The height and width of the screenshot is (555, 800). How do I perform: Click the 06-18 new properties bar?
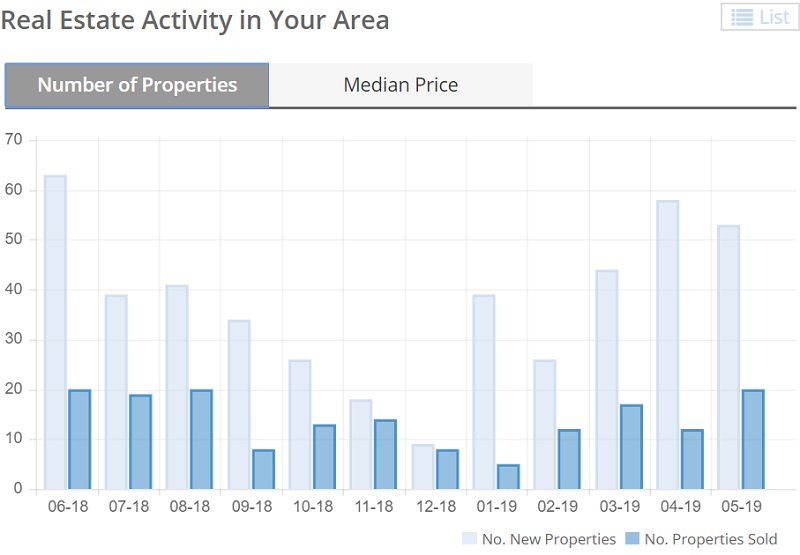coord(55,332)
